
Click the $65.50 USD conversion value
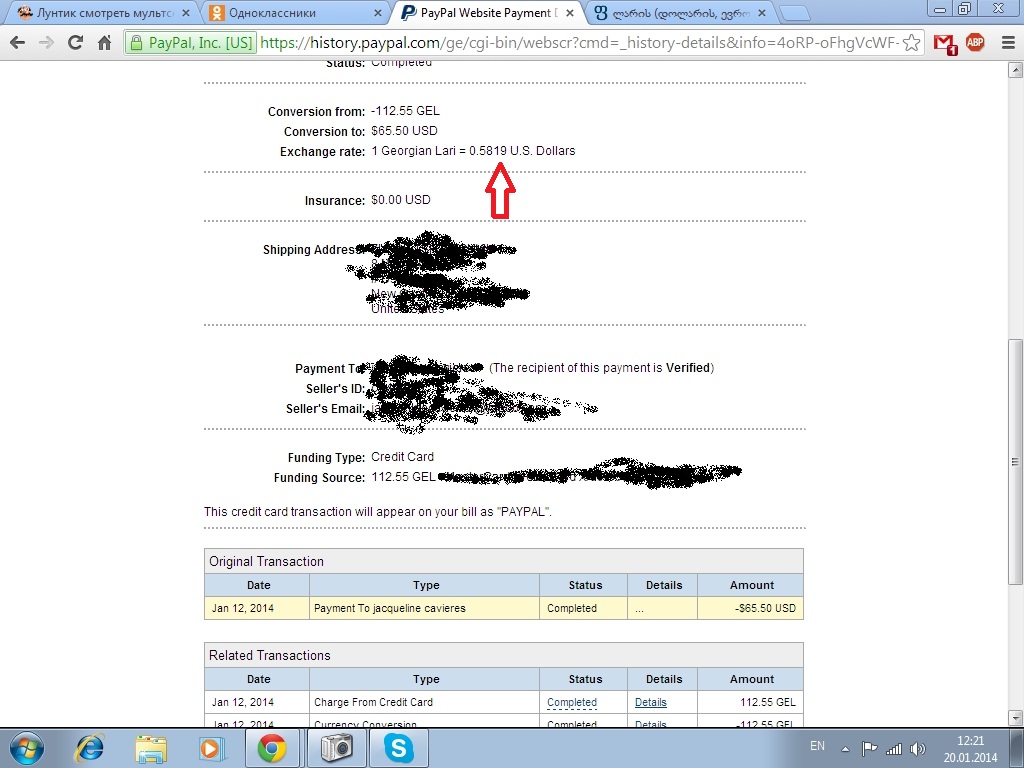tap(404, 131)
